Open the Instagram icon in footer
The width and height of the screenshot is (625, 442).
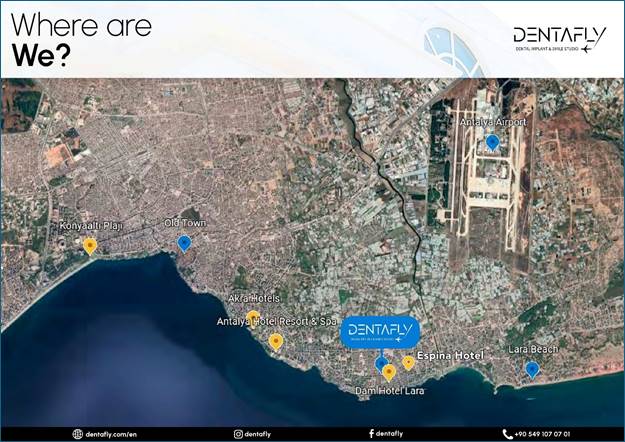[x=238, y=434]
